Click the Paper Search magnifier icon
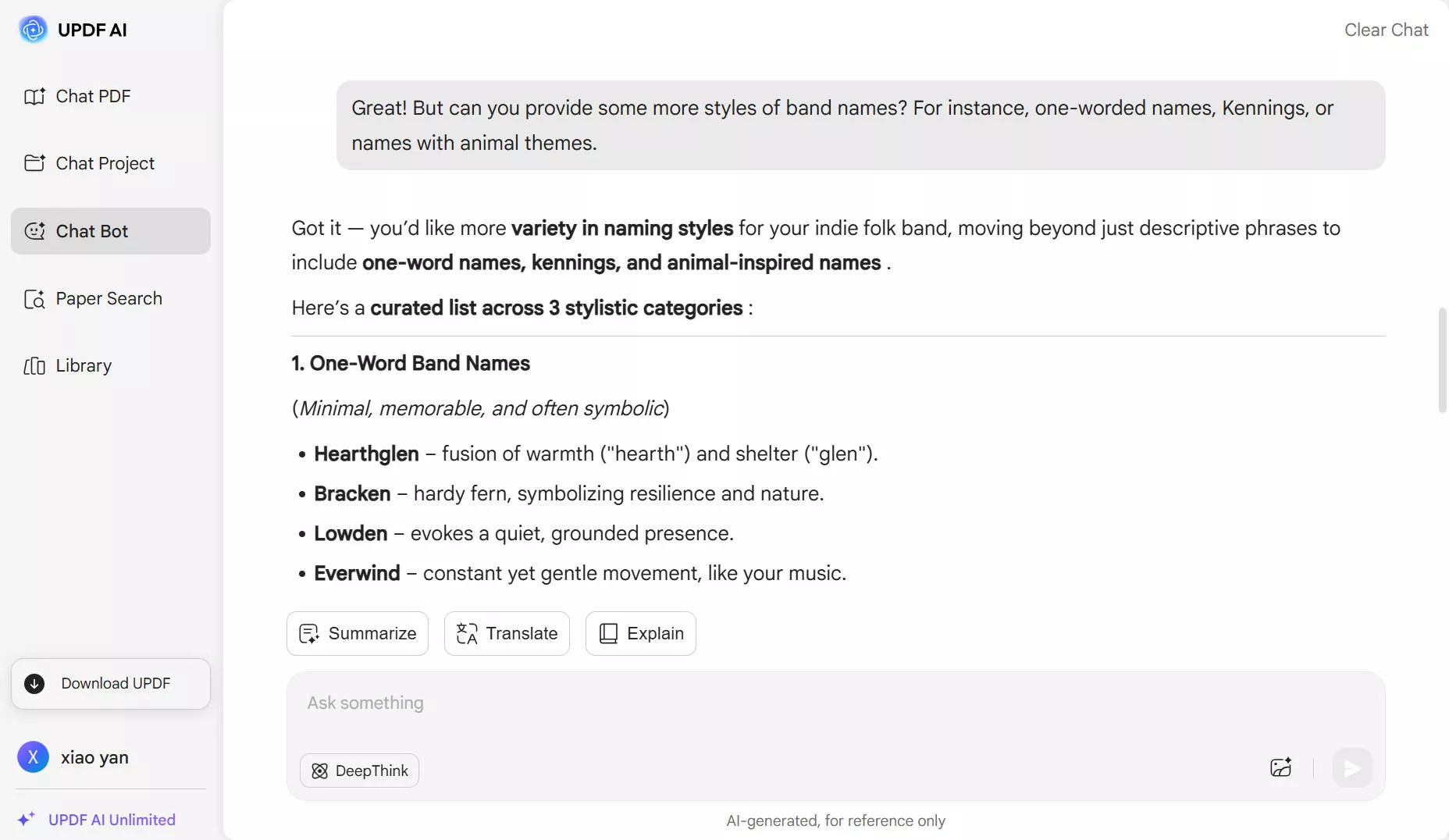 (34, 299)
